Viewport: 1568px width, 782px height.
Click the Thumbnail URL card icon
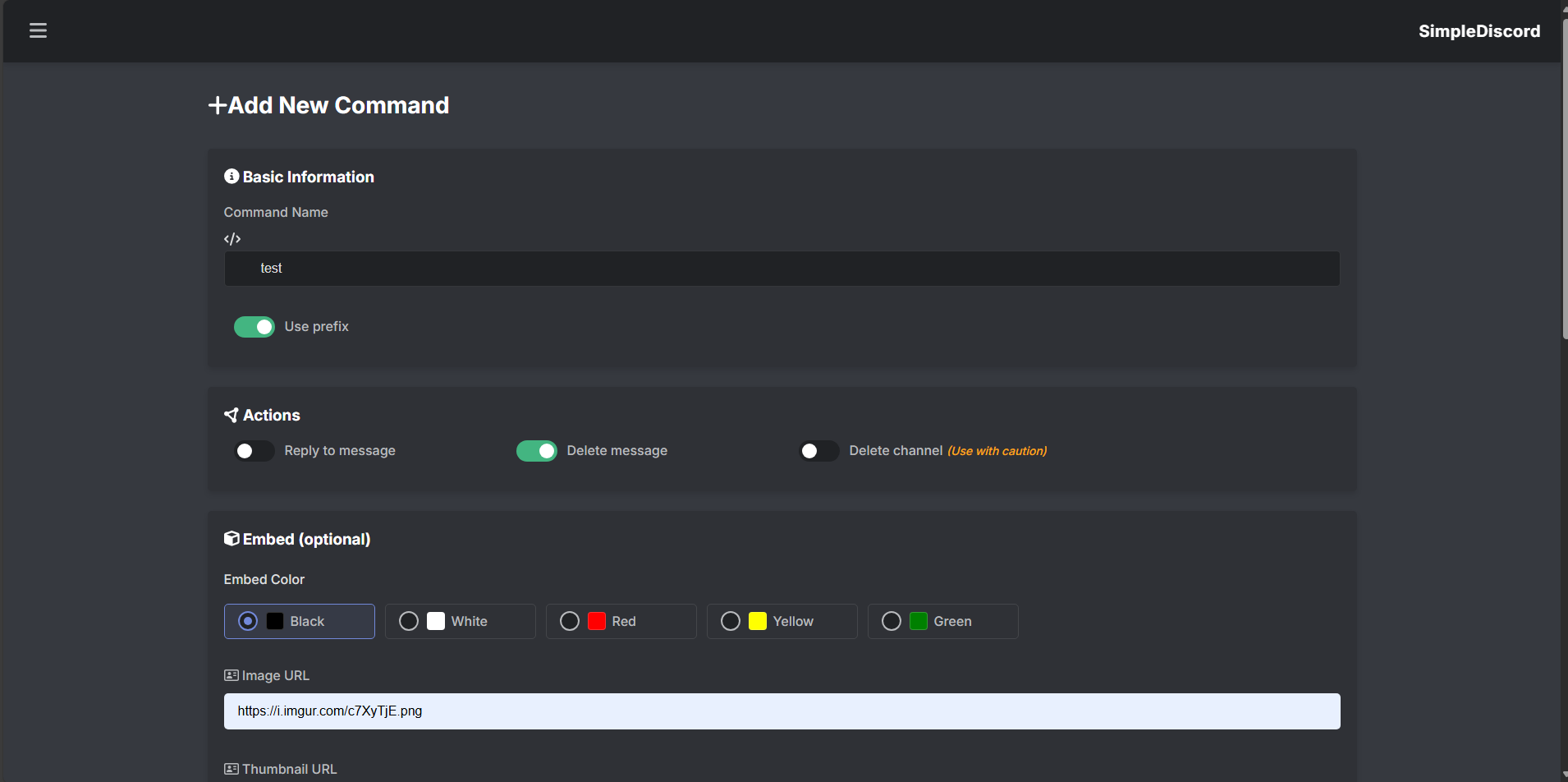tap(232, 769)
